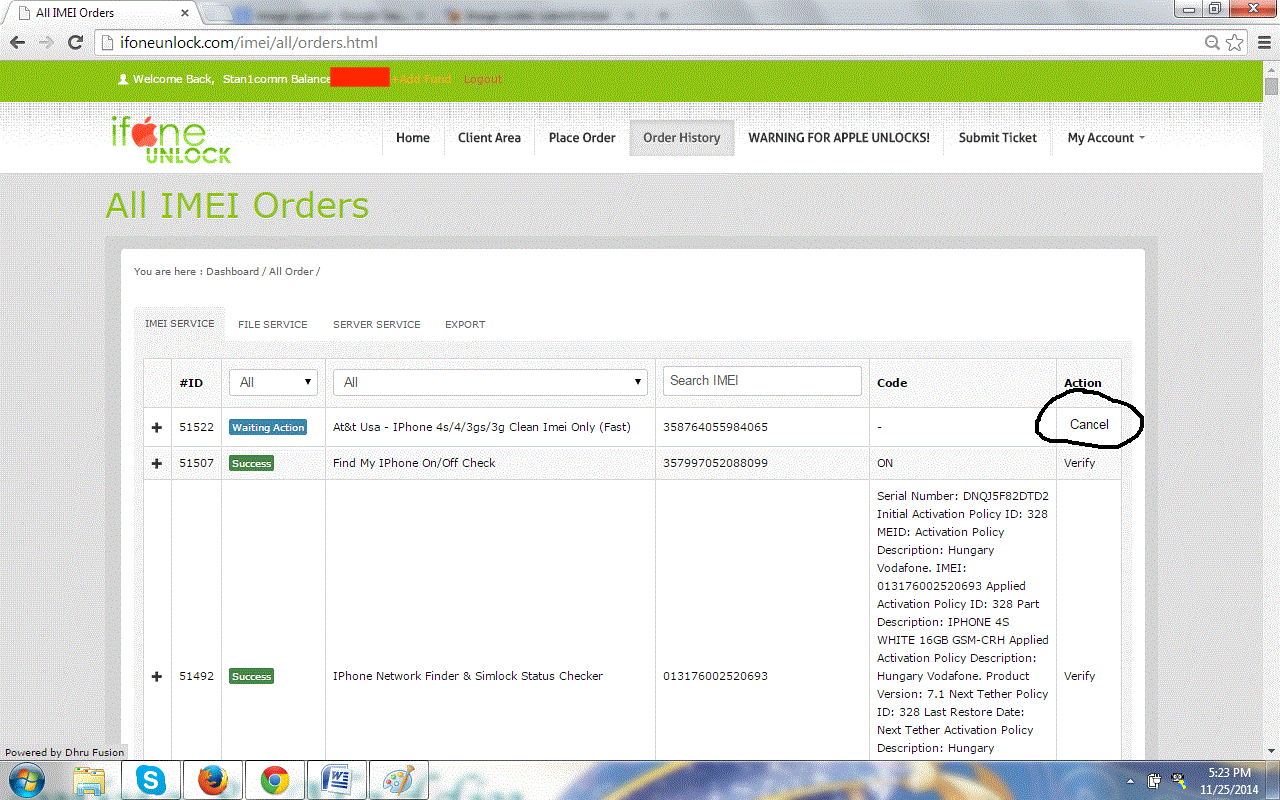Click the browser Back arrow
This screenshot has height=800, width=1280.
tap(17, 43)
